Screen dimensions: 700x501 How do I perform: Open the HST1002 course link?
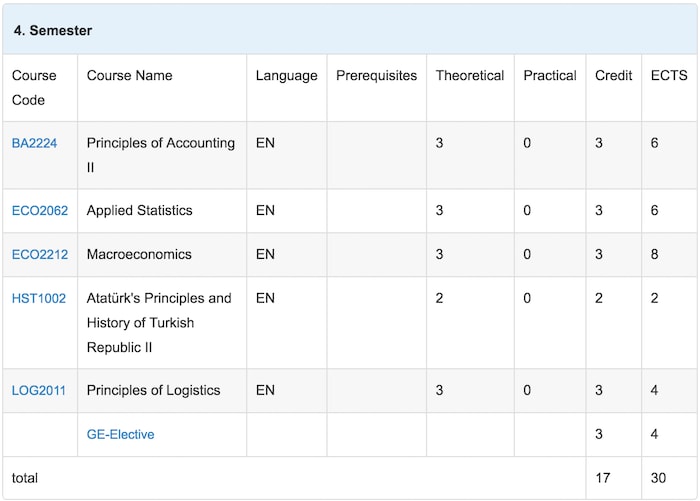tap(39, 299)
